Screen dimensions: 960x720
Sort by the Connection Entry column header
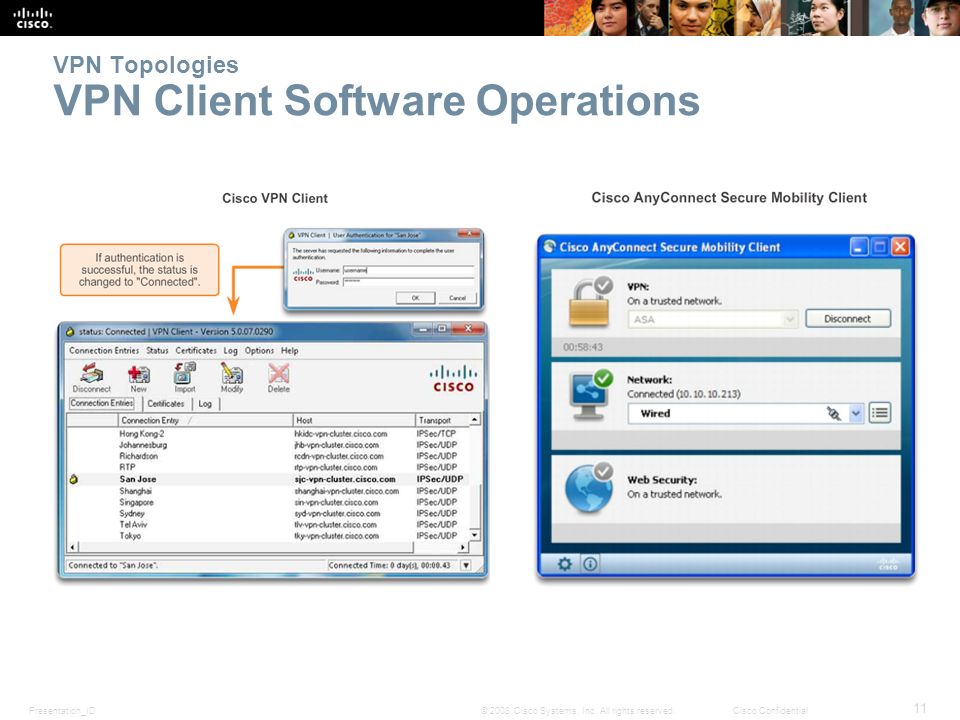[x=205, y=421]
